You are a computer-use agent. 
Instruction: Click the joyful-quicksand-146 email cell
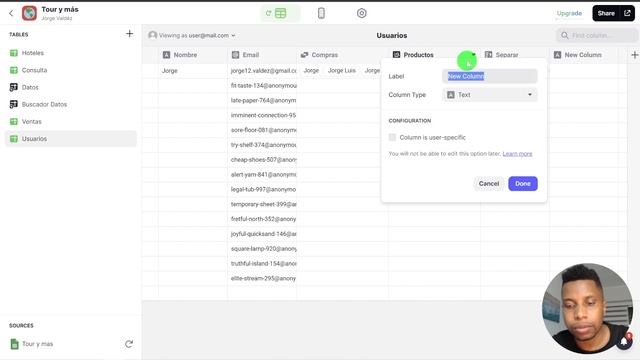click(x=262, y=234)
